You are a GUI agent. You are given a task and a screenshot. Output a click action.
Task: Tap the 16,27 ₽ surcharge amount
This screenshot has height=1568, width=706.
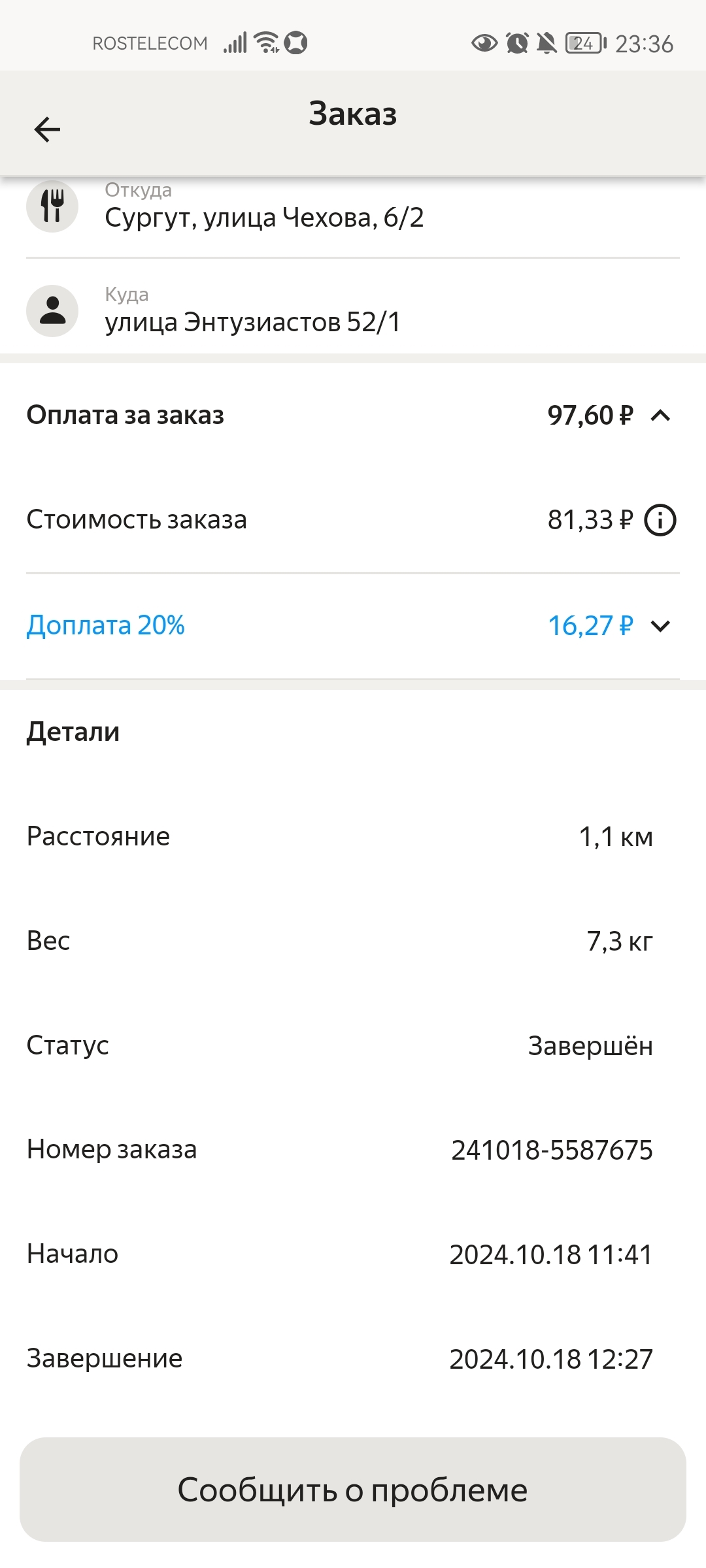[590, 626]
